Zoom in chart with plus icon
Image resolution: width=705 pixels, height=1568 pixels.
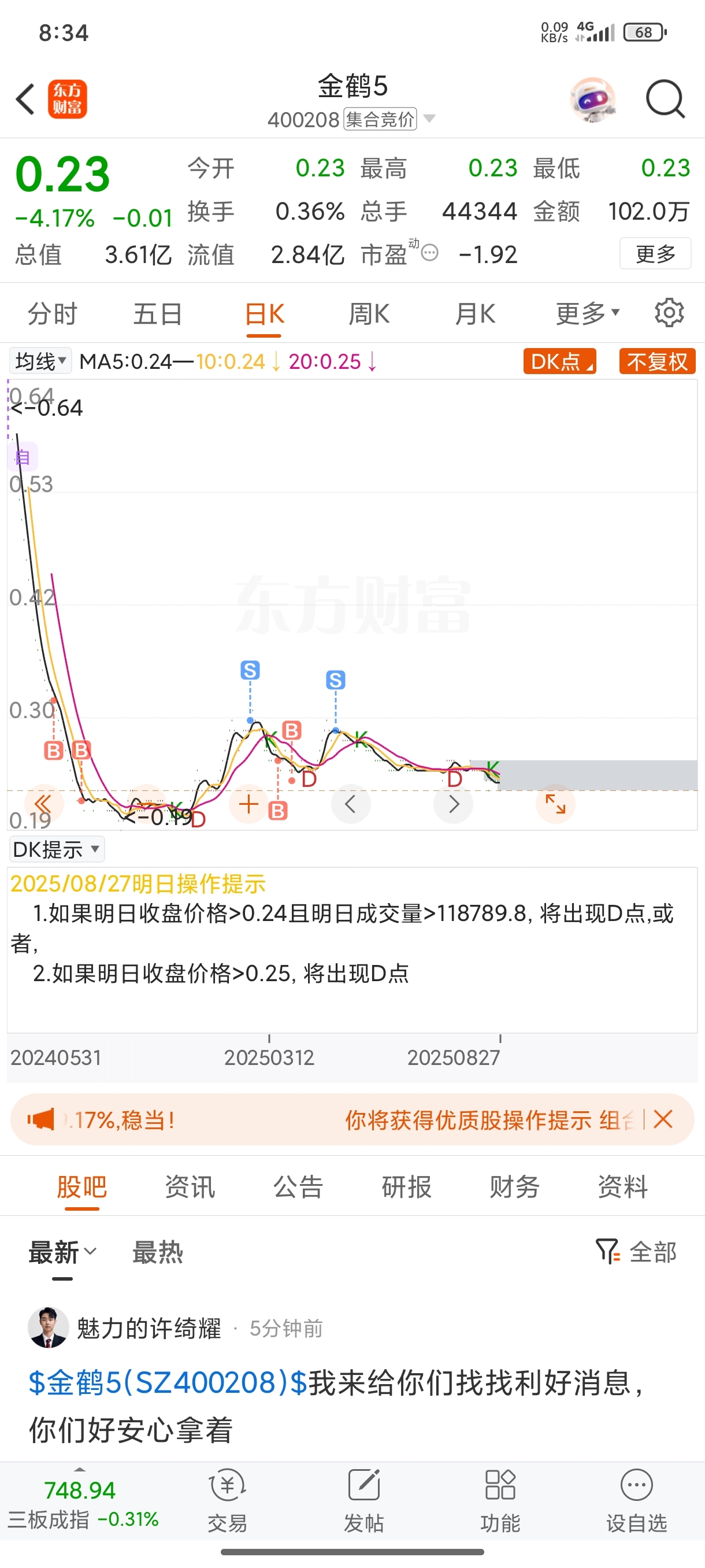pos(249,804)
